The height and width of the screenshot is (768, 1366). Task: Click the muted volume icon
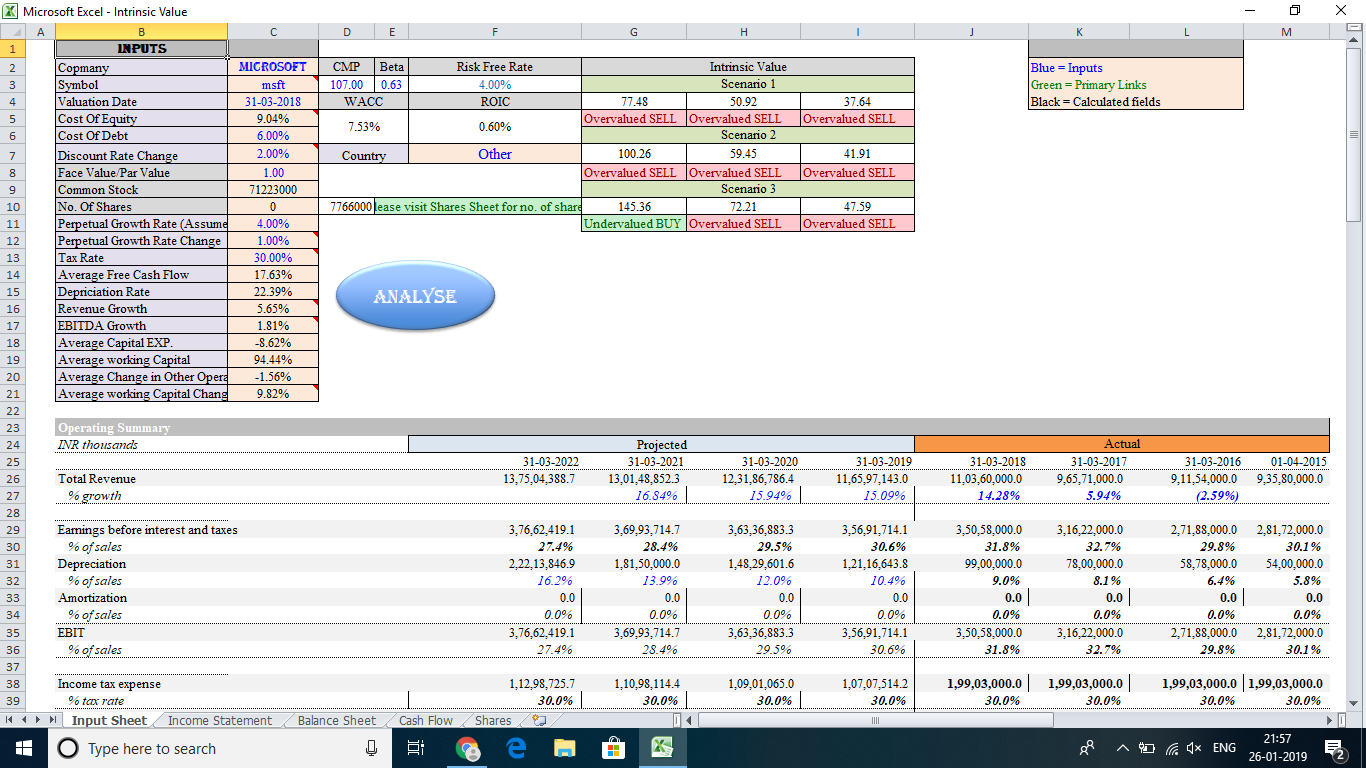(x=1194, y=748)
